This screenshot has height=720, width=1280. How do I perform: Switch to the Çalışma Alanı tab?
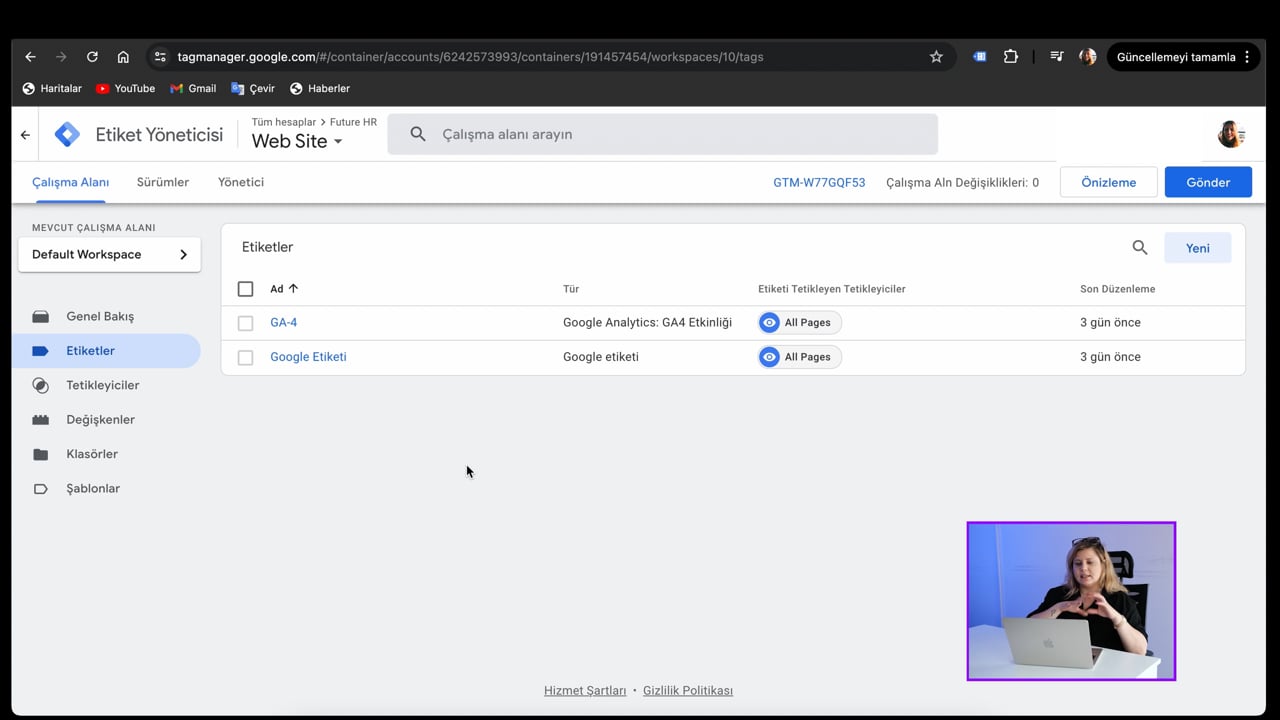pos(70,182)
